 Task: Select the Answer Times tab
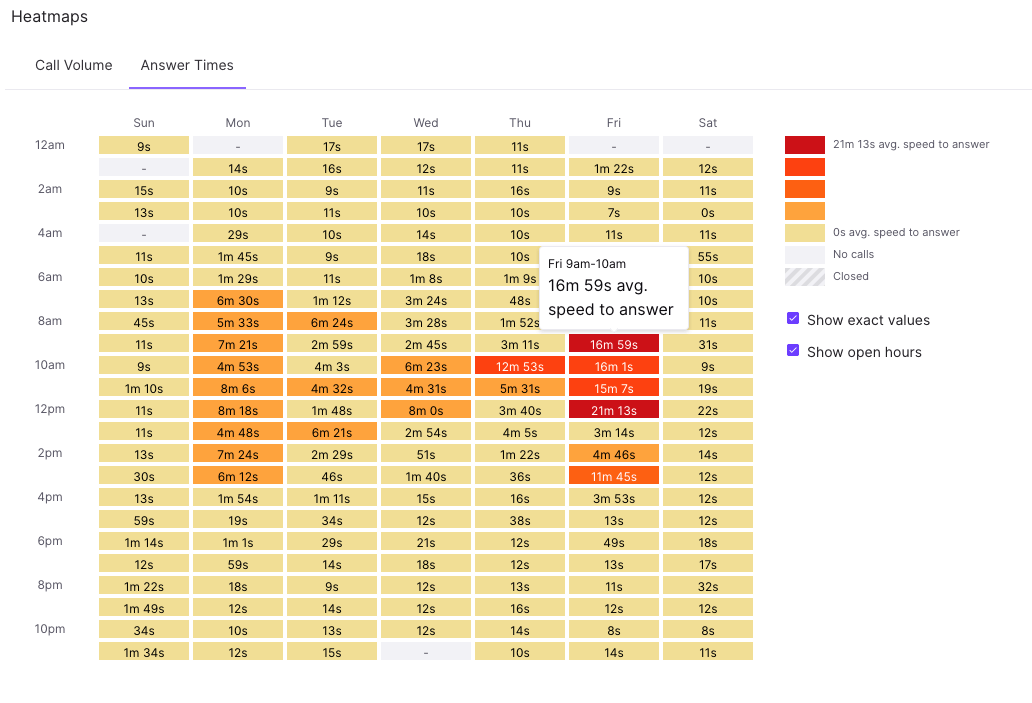[187, 65]
